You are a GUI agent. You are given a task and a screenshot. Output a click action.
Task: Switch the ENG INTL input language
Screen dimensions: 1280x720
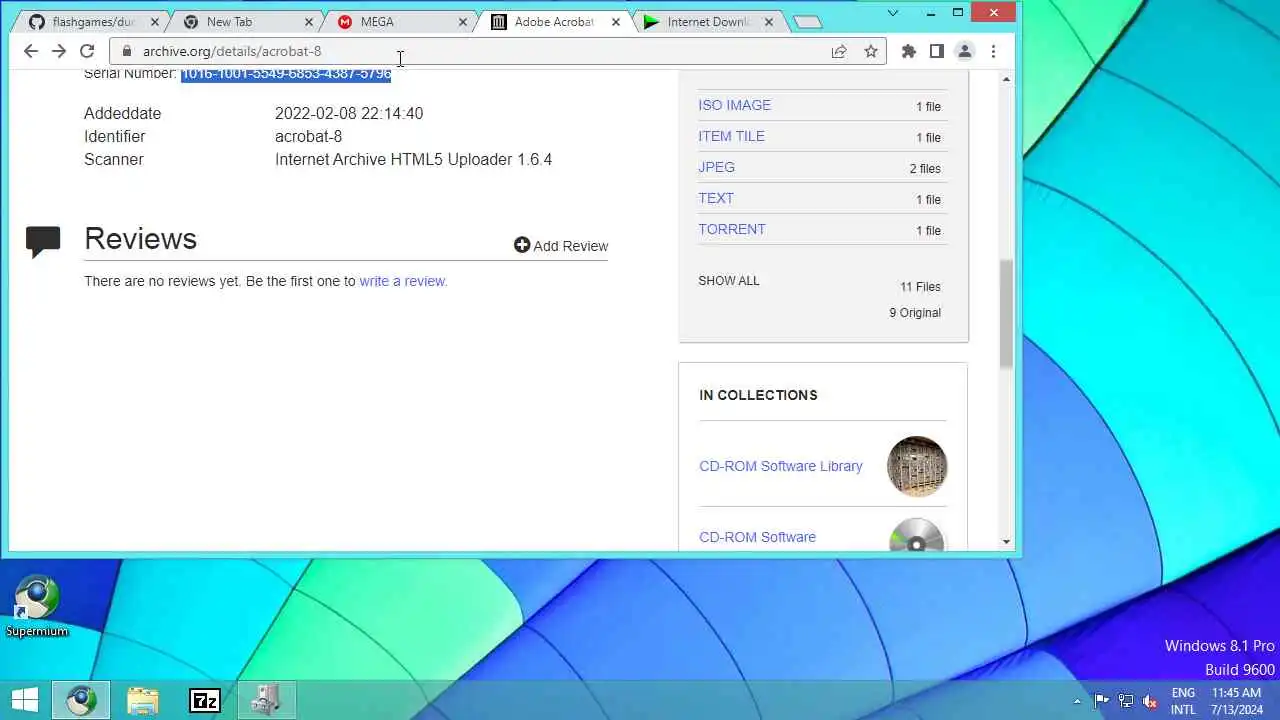click(1183, 701)
